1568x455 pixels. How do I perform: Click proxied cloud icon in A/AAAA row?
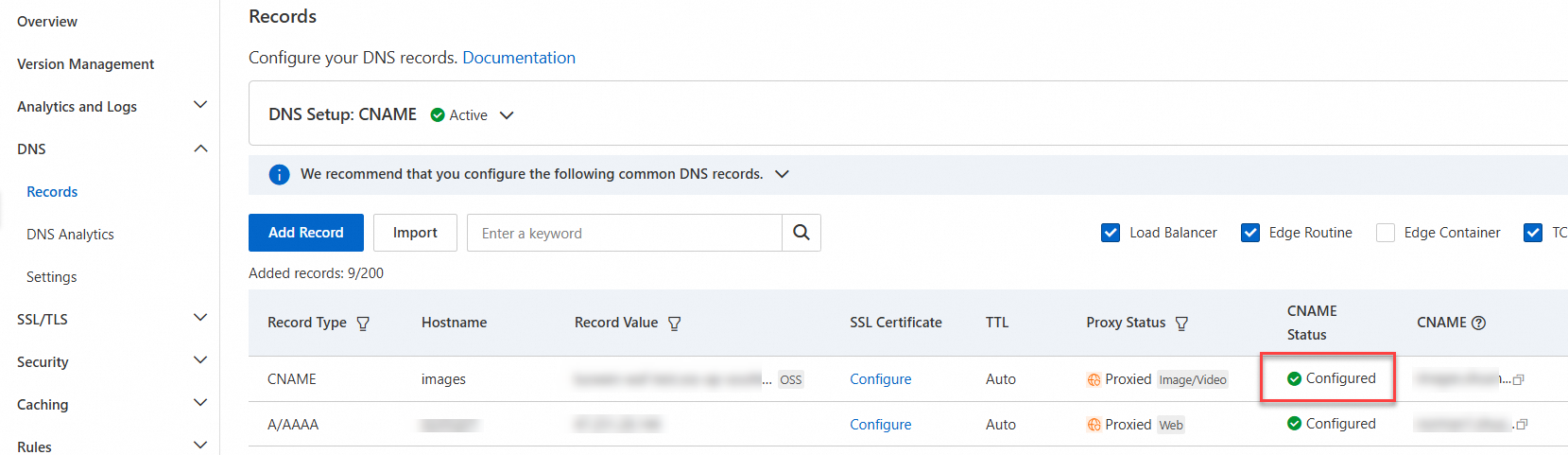tap(1094, 425)
